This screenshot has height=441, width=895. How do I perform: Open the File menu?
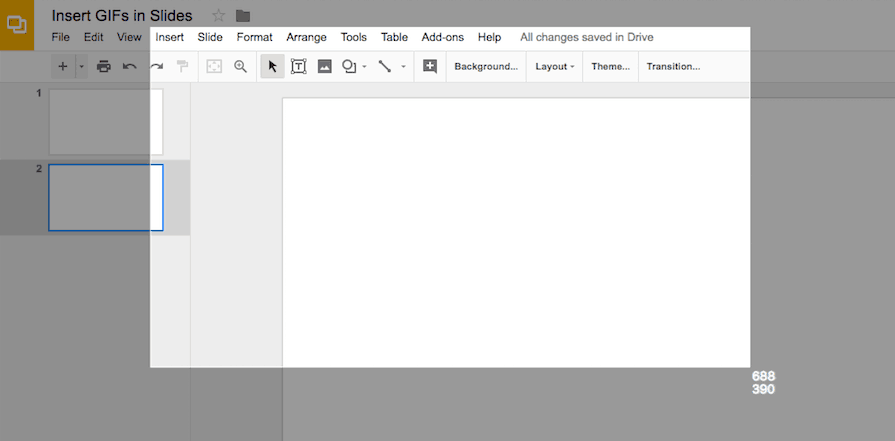(x=61, y=38)
